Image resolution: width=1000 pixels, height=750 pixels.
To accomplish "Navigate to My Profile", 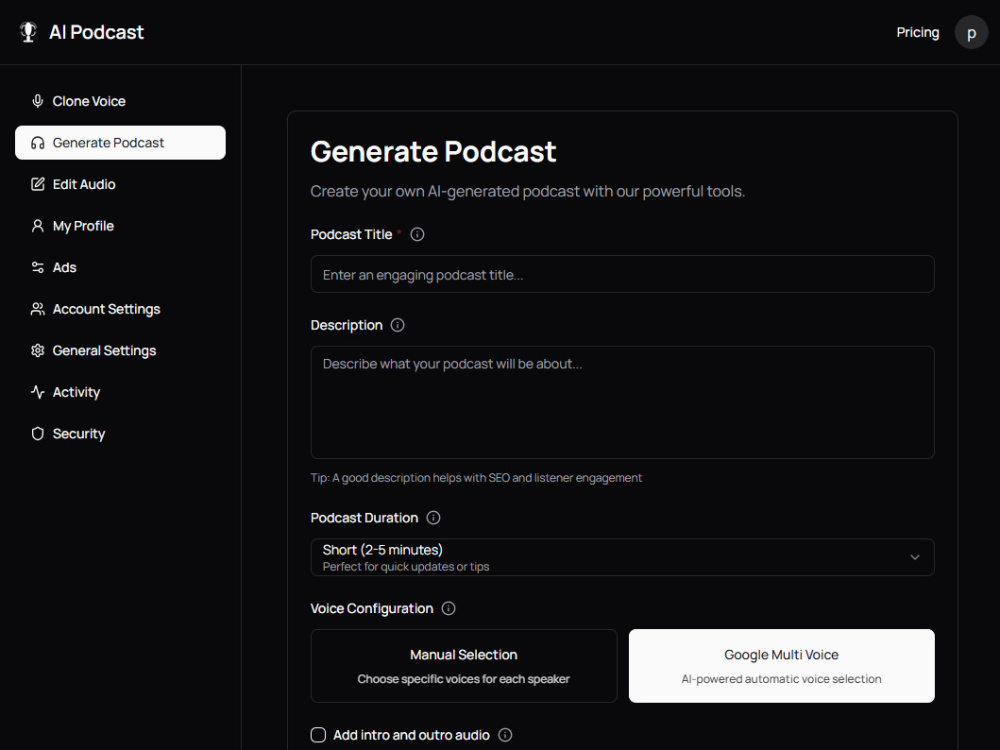I will click(120, 226).
